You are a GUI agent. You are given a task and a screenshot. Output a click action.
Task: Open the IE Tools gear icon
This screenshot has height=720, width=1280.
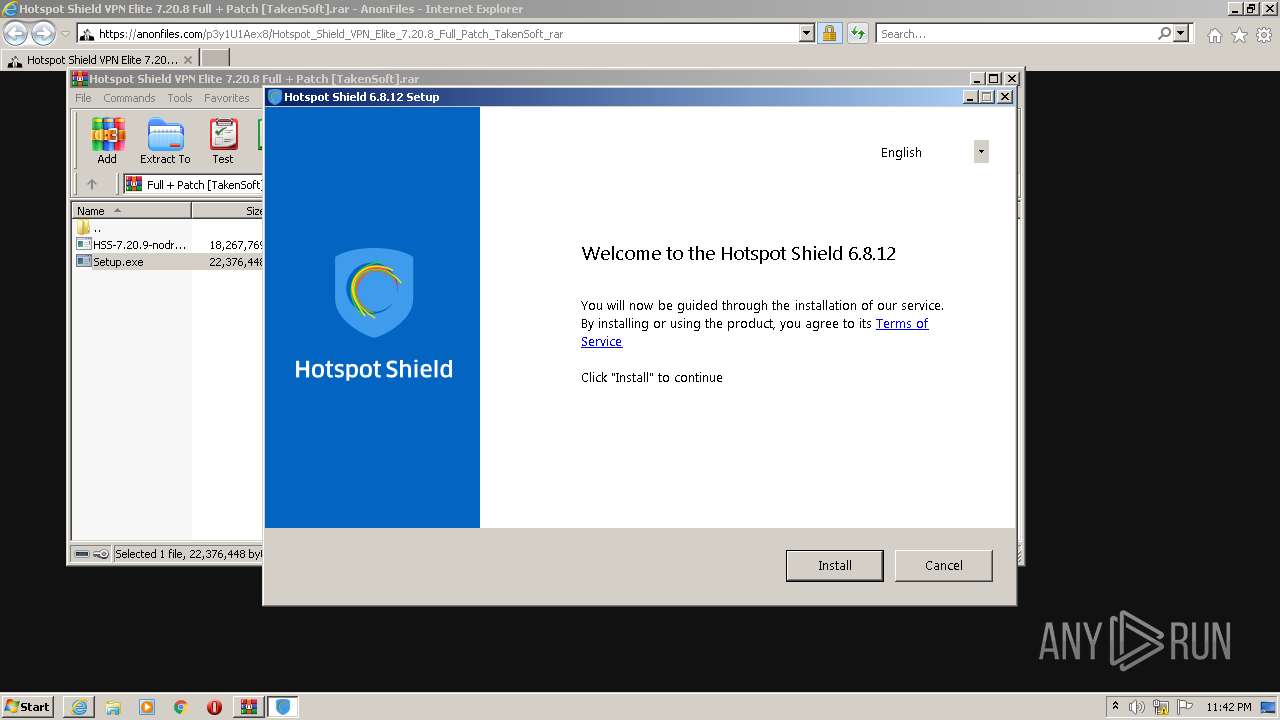click(x=1264, y=35)
